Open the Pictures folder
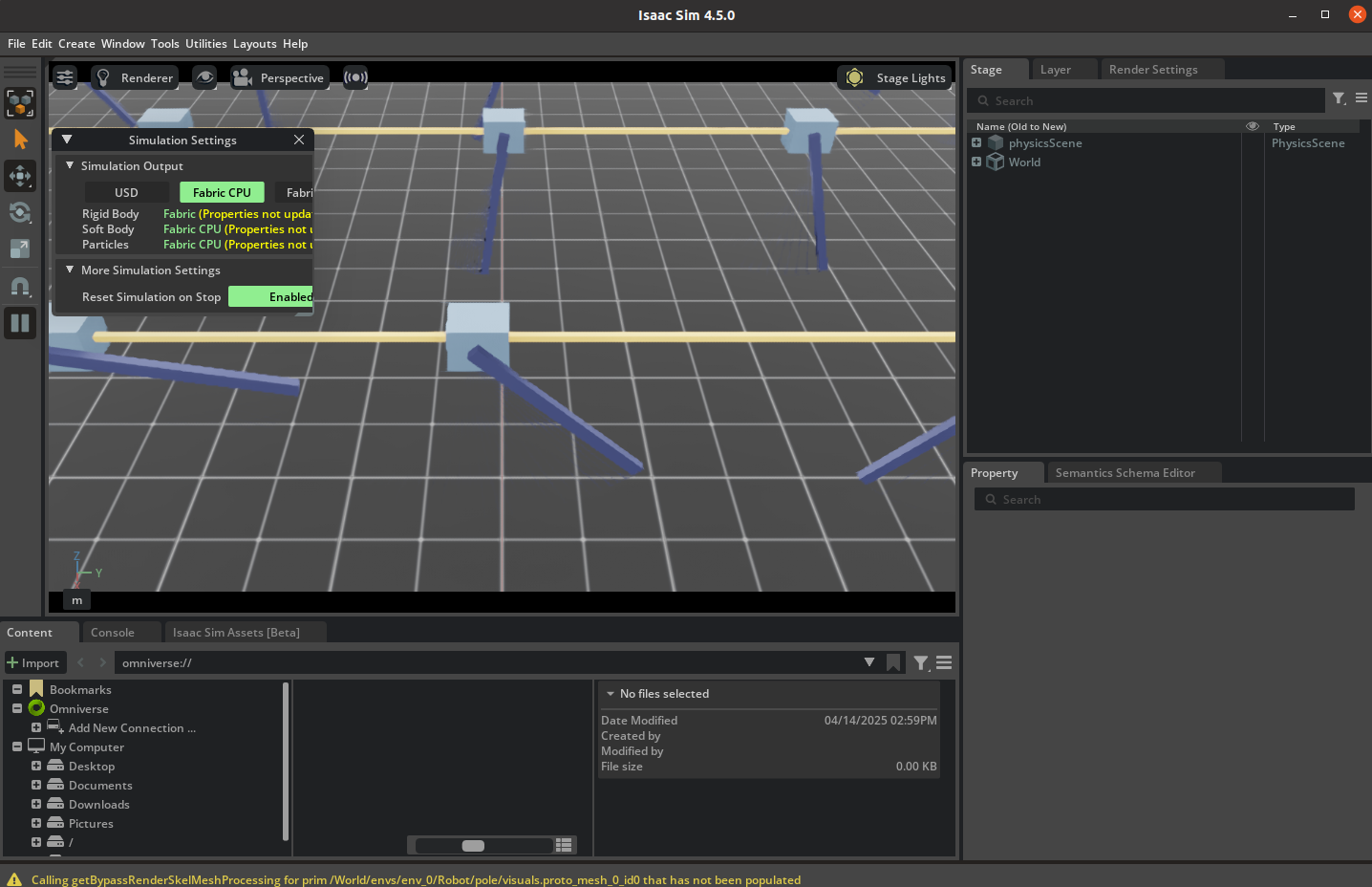 tap(91, 824)
